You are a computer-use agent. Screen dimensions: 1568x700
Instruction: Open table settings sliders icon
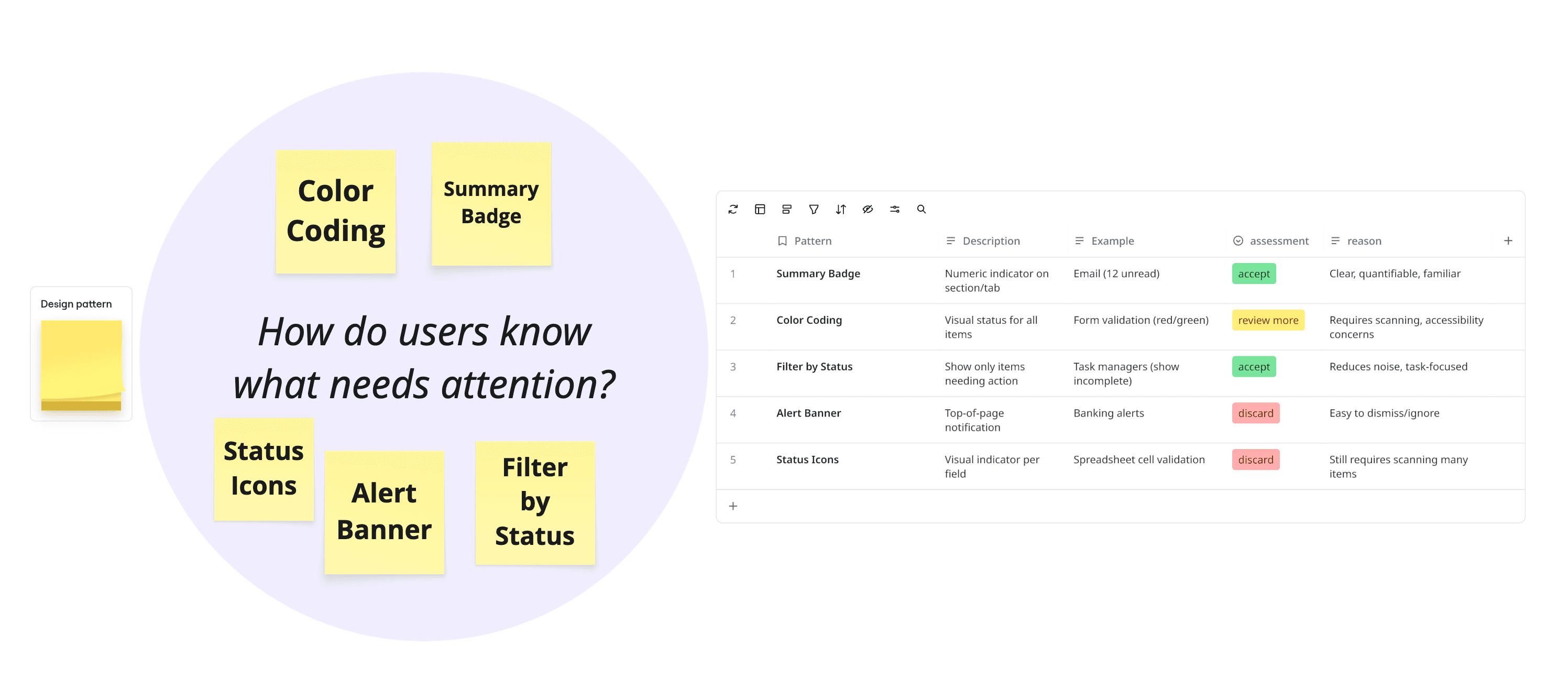pyautogui.click(x=895, y=210)
